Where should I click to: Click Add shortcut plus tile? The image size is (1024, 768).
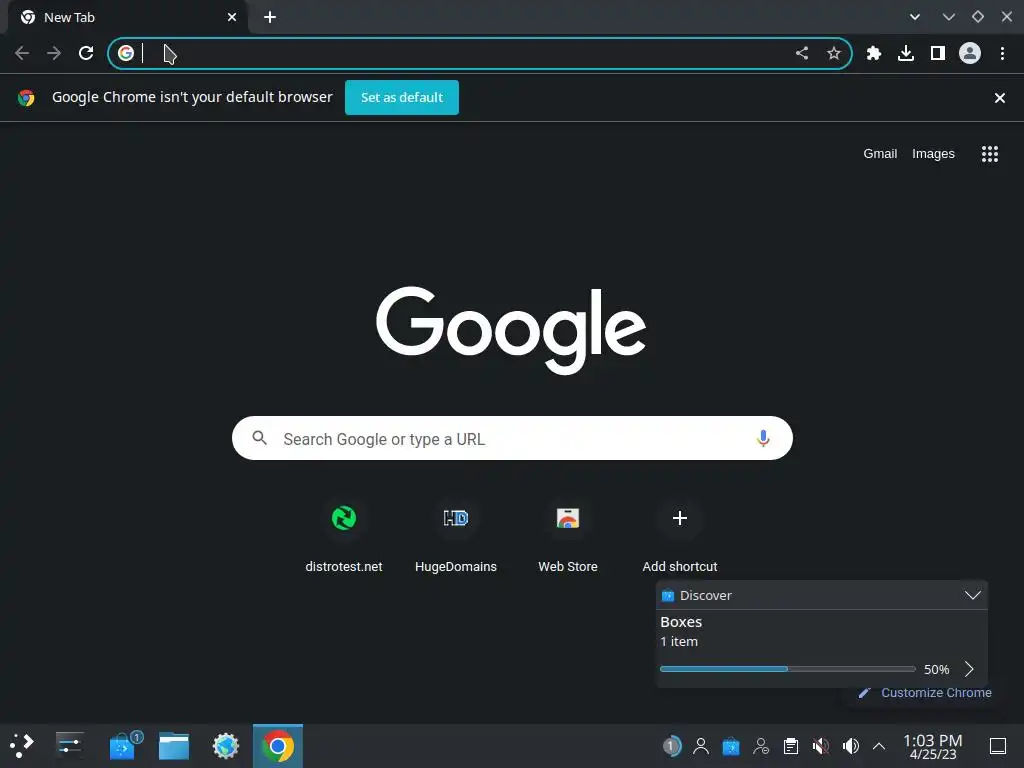click(x=680, y=536)
